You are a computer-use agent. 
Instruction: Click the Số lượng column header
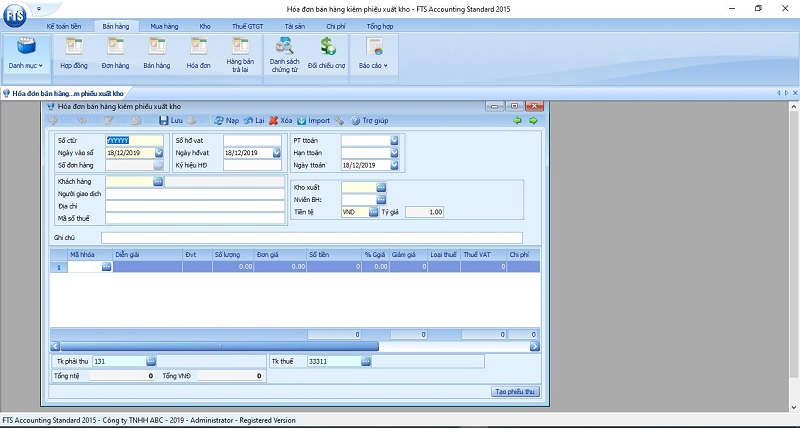coord(233,255)
